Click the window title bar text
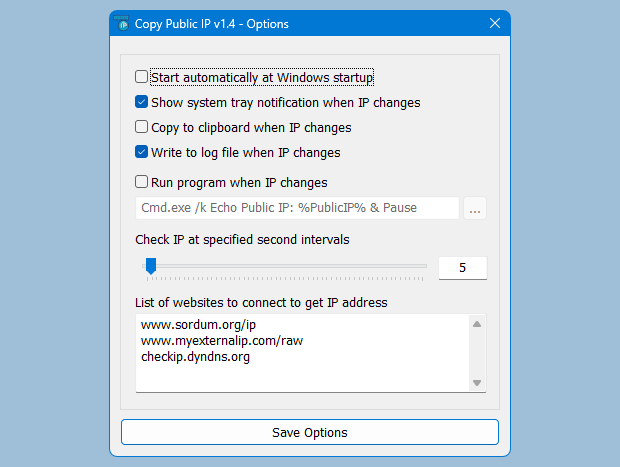This screenshot has height=467, width=620. tap(225, 23)
